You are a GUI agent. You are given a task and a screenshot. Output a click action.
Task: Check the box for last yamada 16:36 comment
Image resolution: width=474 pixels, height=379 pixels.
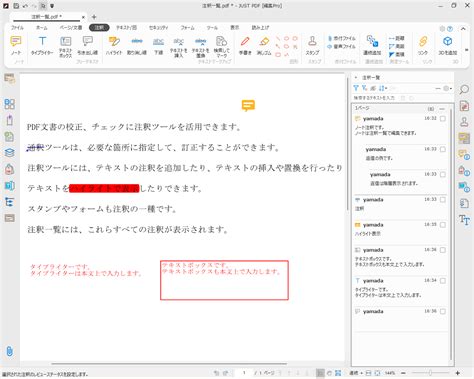[x=443, y=311]
